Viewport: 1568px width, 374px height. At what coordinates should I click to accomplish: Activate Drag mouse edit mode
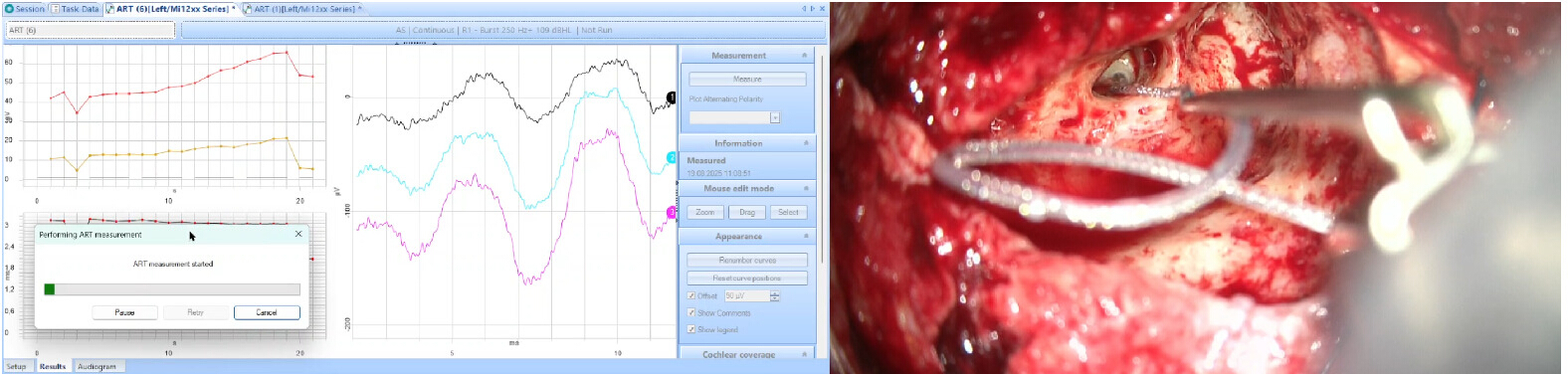click(x=747, y=212)
